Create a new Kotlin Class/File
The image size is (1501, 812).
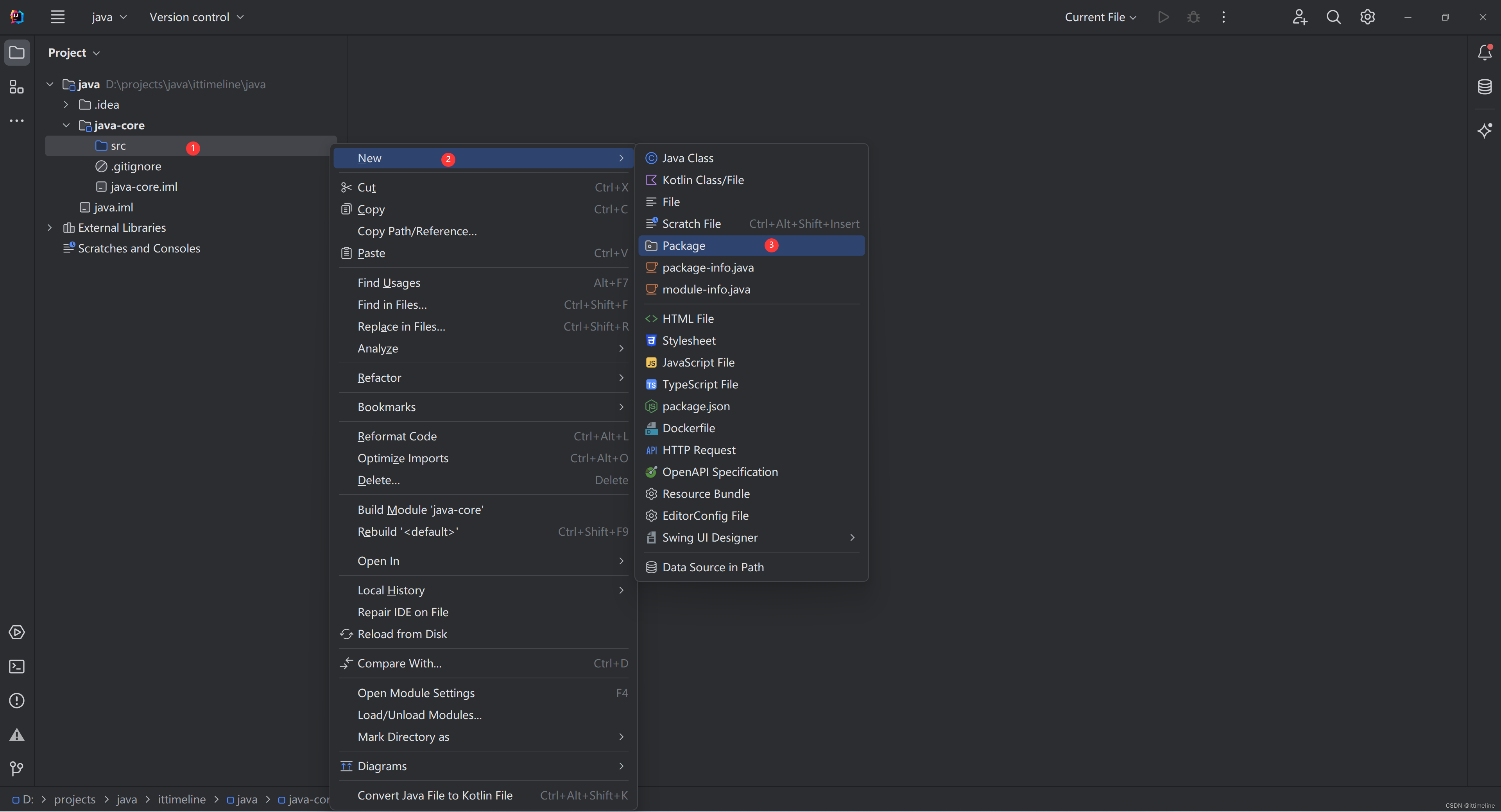[x=752, y=180]
